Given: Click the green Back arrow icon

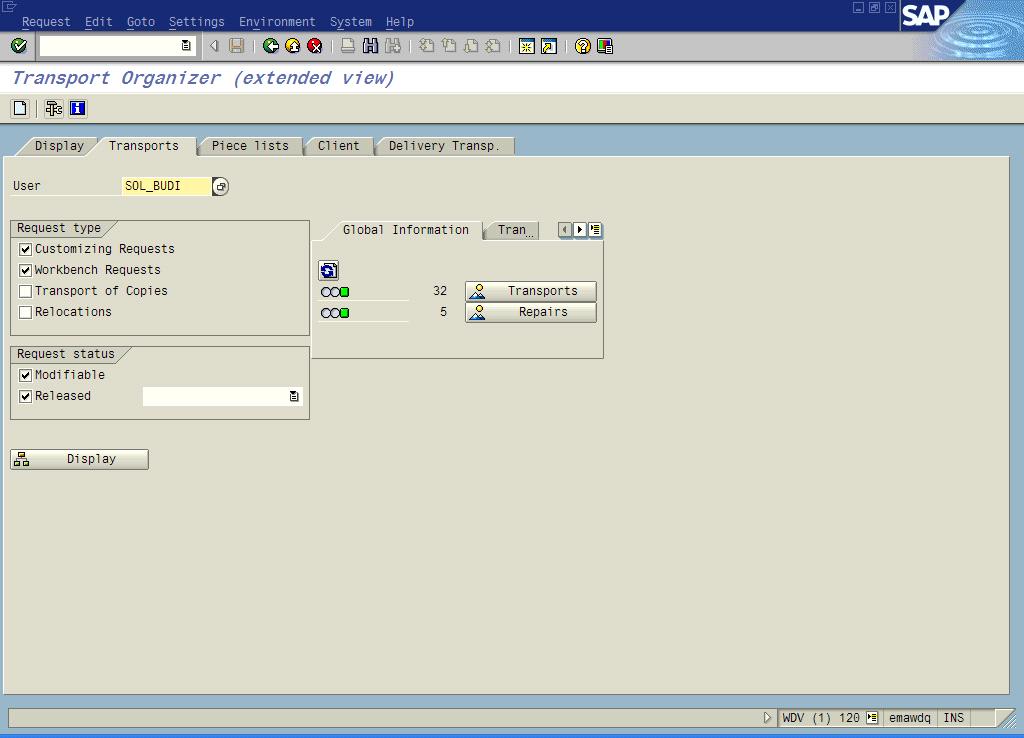Looking at the screenshot, I should coord(271,46).
